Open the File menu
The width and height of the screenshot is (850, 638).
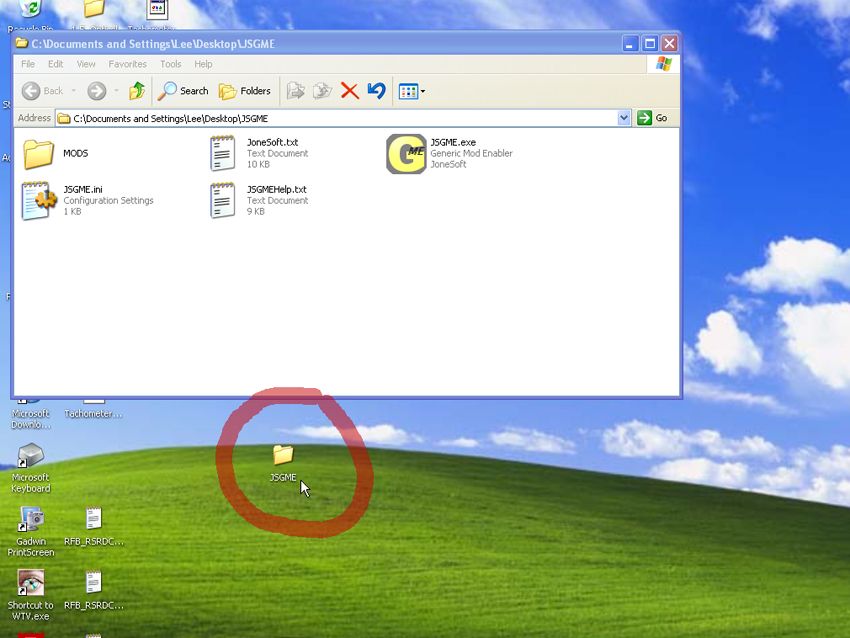28,64
